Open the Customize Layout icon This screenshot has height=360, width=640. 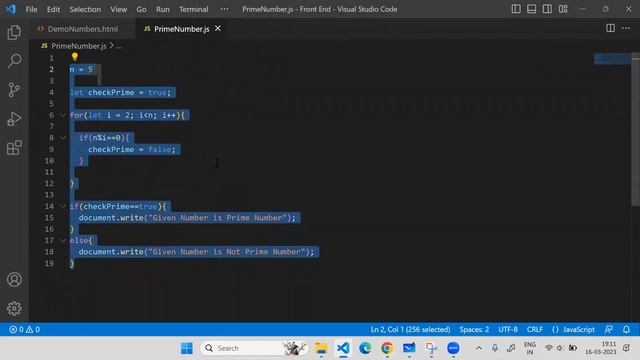tap(563, 9)
